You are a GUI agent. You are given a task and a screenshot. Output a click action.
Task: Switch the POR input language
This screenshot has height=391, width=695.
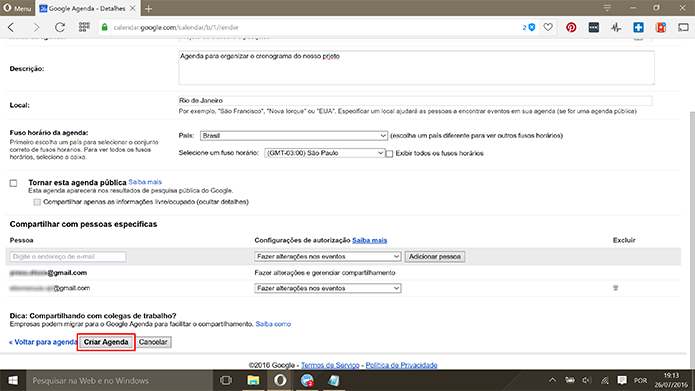640,381
